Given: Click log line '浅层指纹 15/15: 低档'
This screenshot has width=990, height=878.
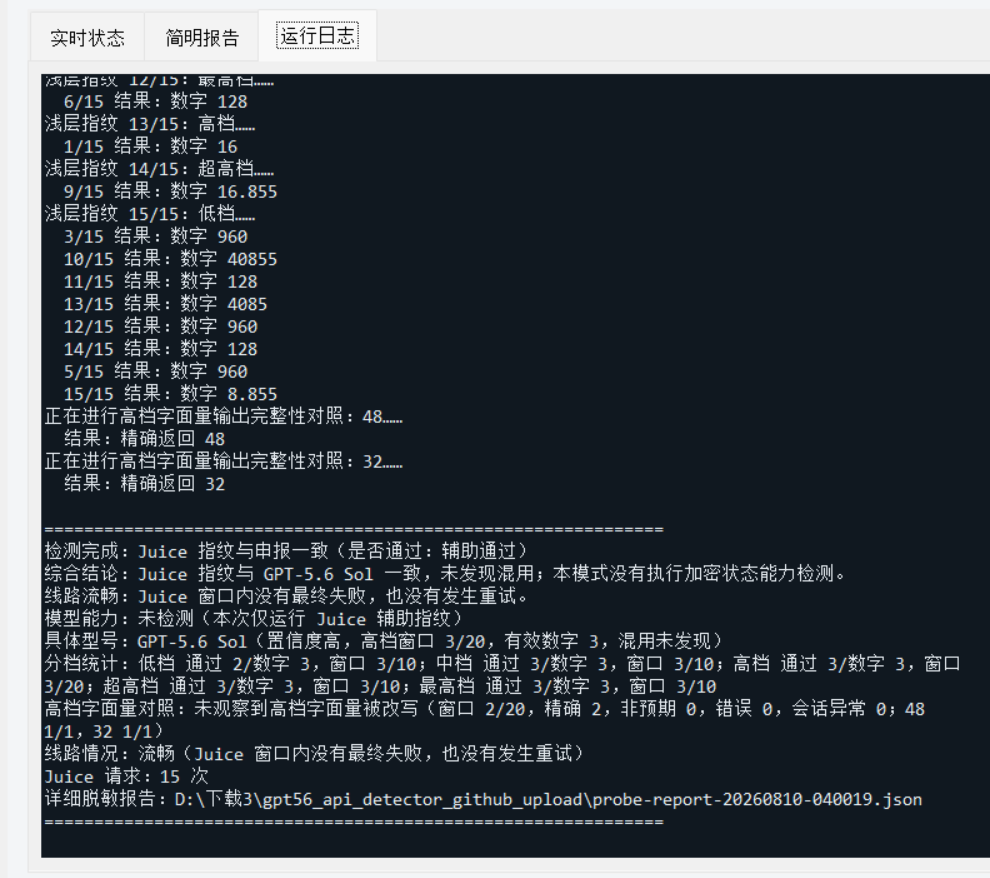Looking at the screenshot, I should tap(150, 213).
